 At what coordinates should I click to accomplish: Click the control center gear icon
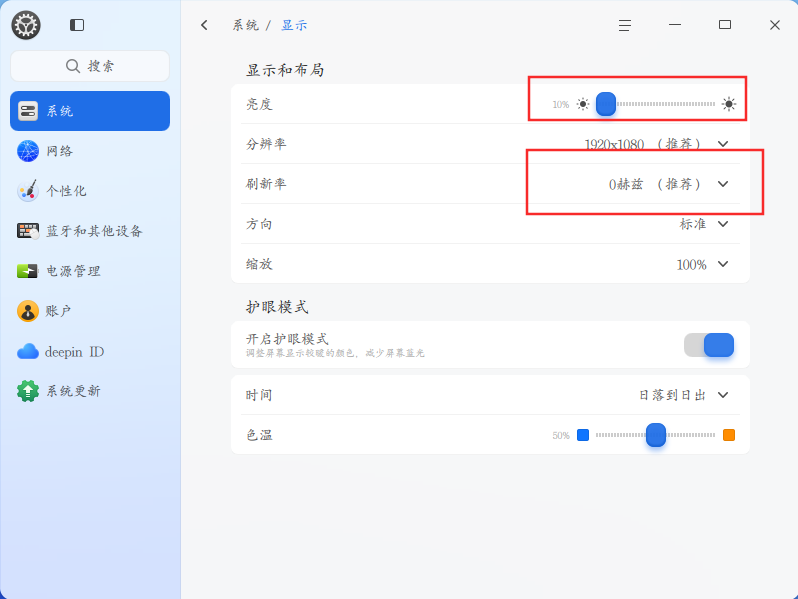click(x=26, y=25)
